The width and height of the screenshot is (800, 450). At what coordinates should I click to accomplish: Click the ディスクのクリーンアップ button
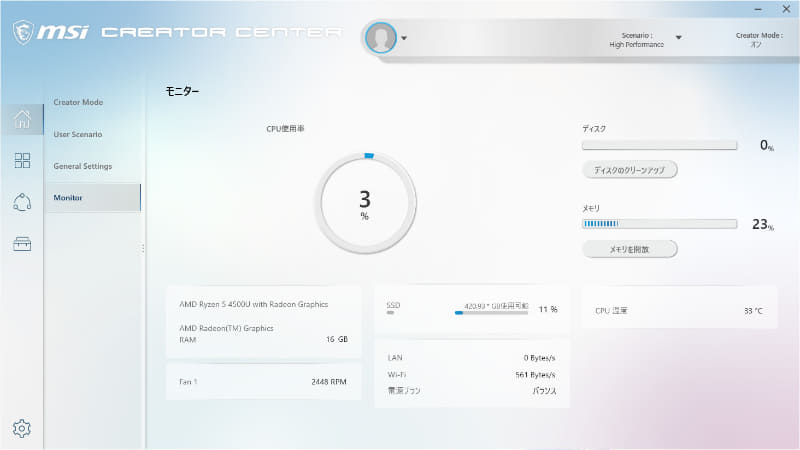click(630, 170)
